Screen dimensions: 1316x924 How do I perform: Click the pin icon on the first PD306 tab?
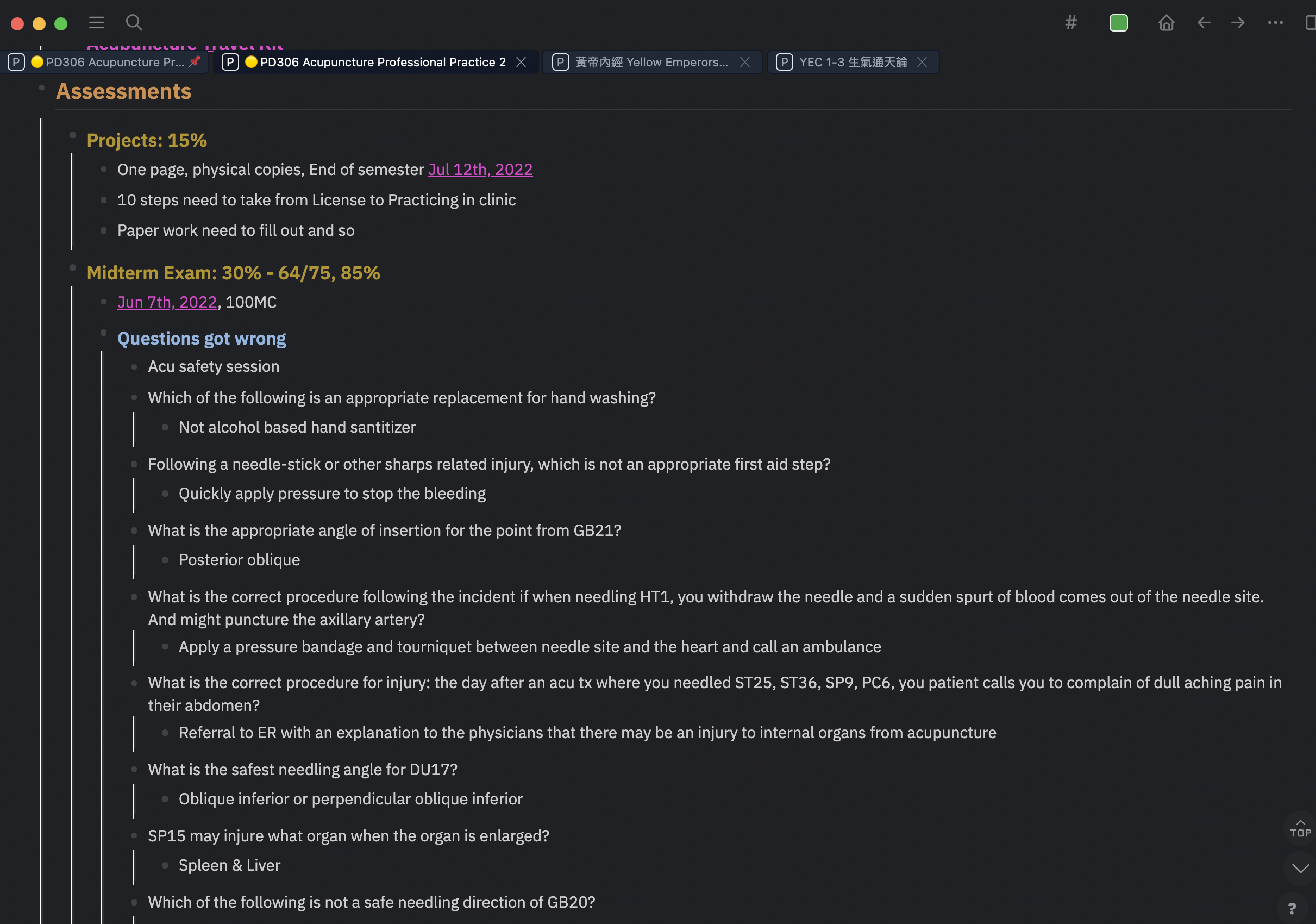pos(195,61)
